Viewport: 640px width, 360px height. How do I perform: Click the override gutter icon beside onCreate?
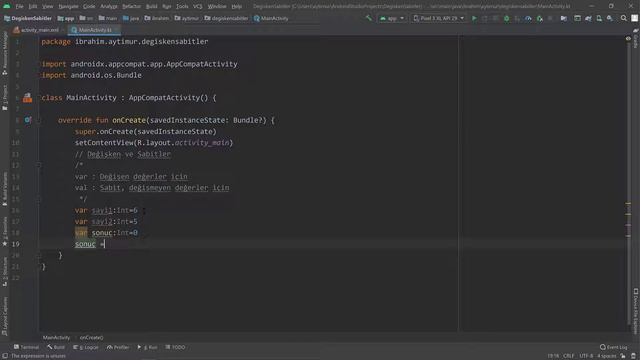tap(27, 120)
